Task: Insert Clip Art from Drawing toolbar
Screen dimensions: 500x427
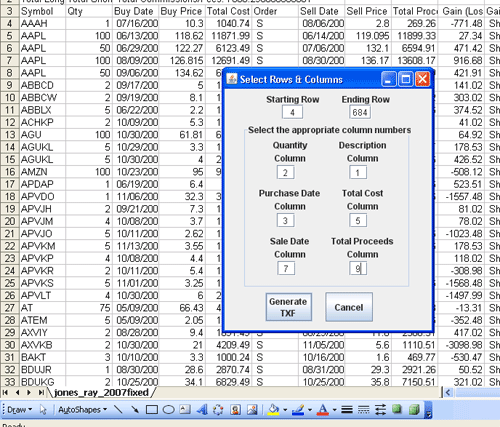Action: click(x=235, y=409)
